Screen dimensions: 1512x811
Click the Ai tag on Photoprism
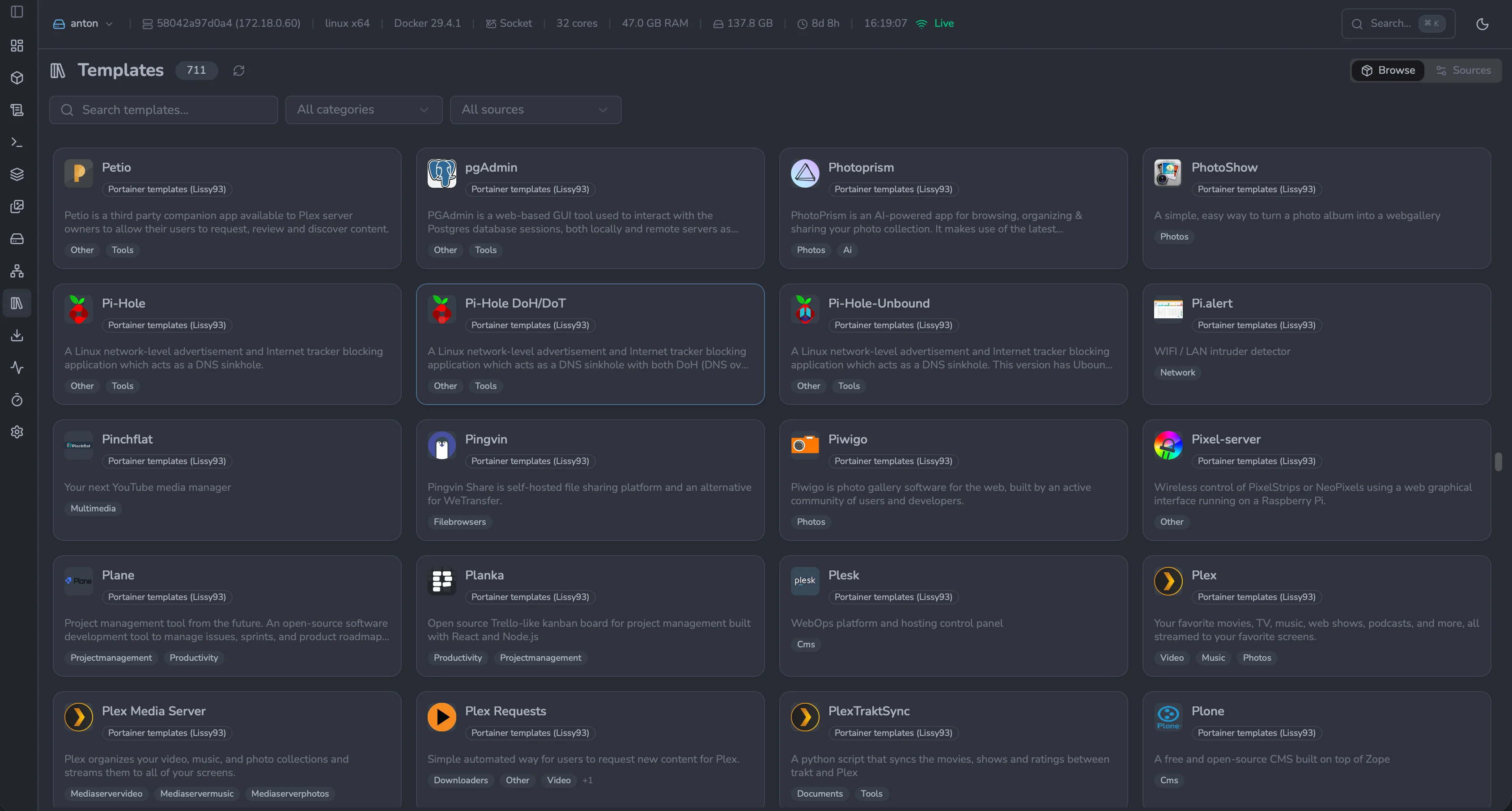click(x=847, y=250)
